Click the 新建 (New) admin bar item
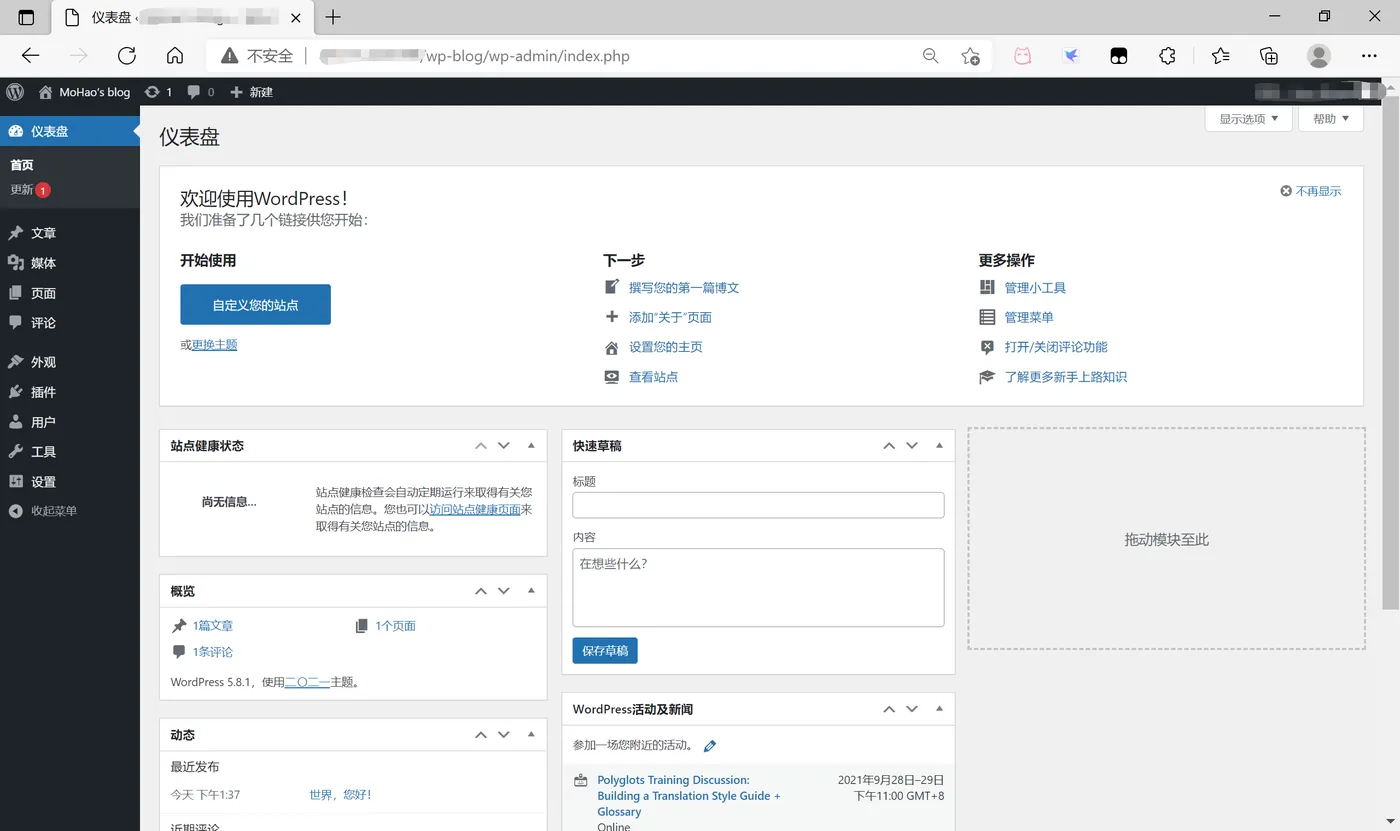The height and width of the screenshot is (831, 1400). point(251,92)
